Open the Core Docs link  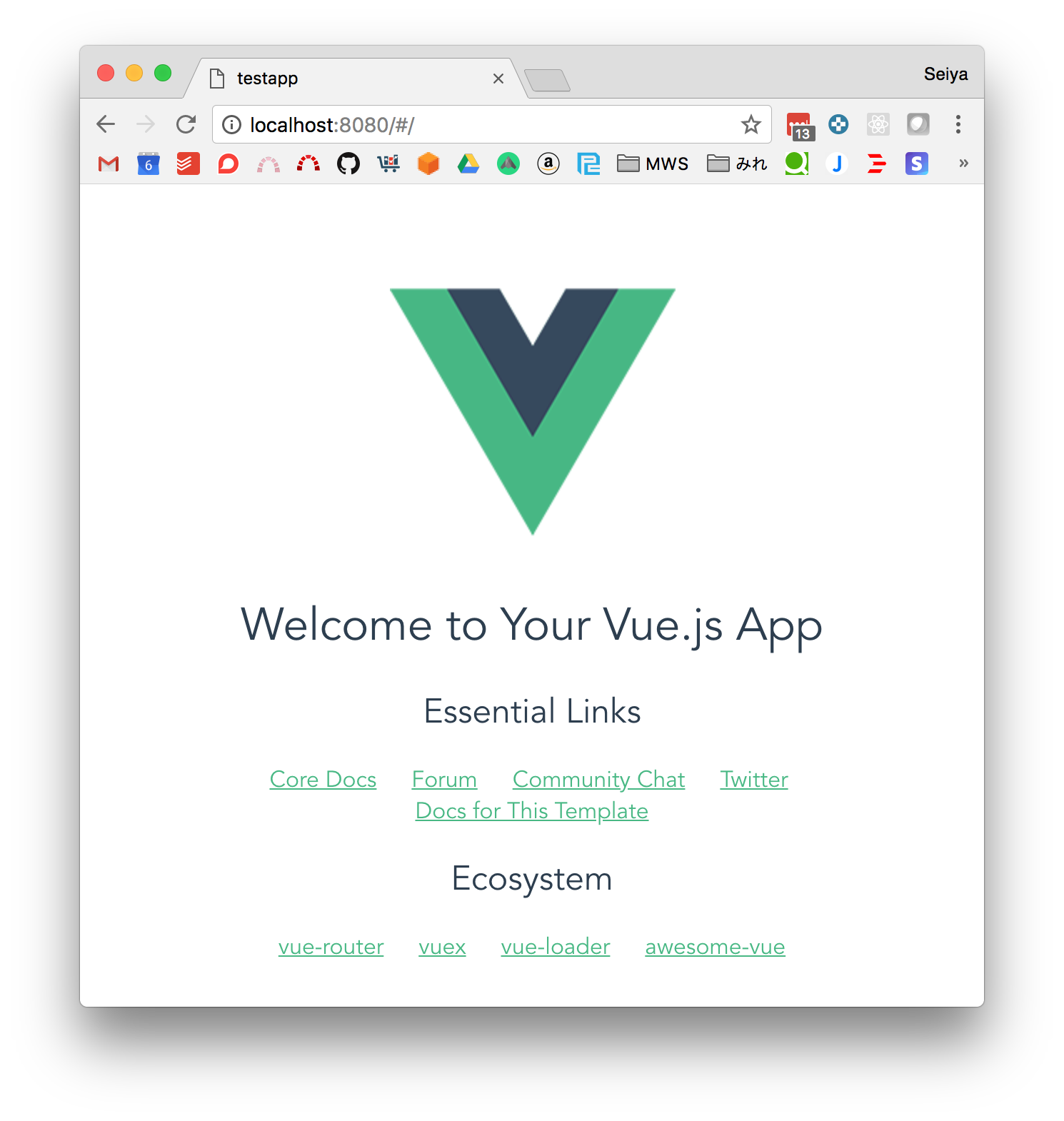coord(323,779)
